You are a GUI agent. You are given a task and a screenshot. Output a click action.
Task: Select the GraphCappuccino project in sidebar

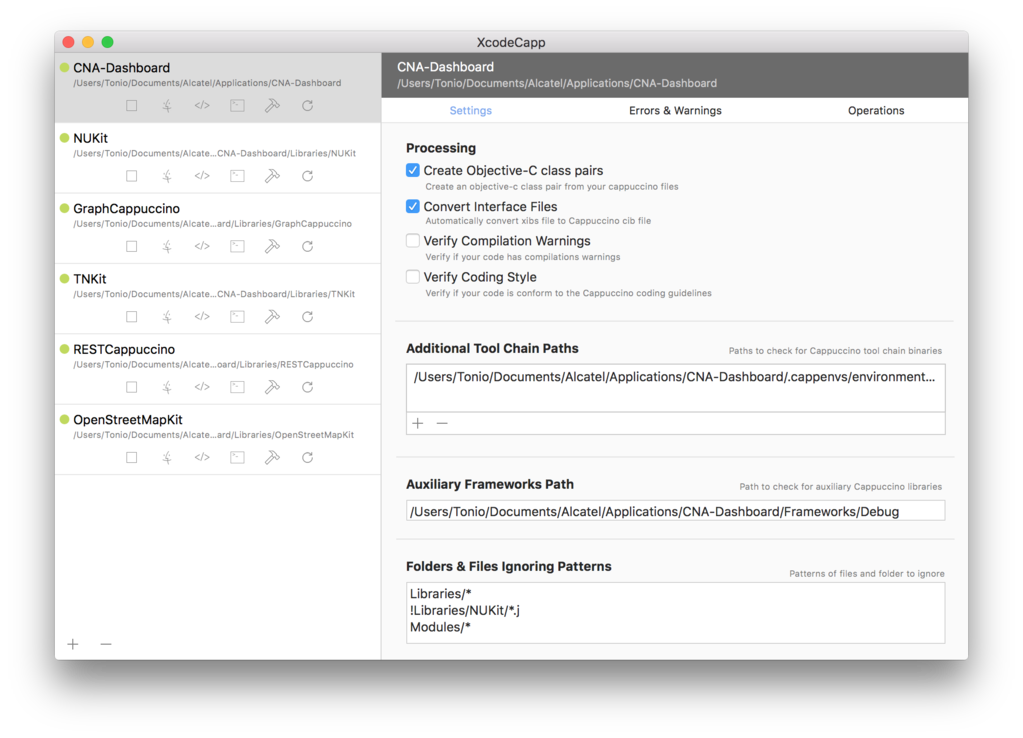click(217, 228)
